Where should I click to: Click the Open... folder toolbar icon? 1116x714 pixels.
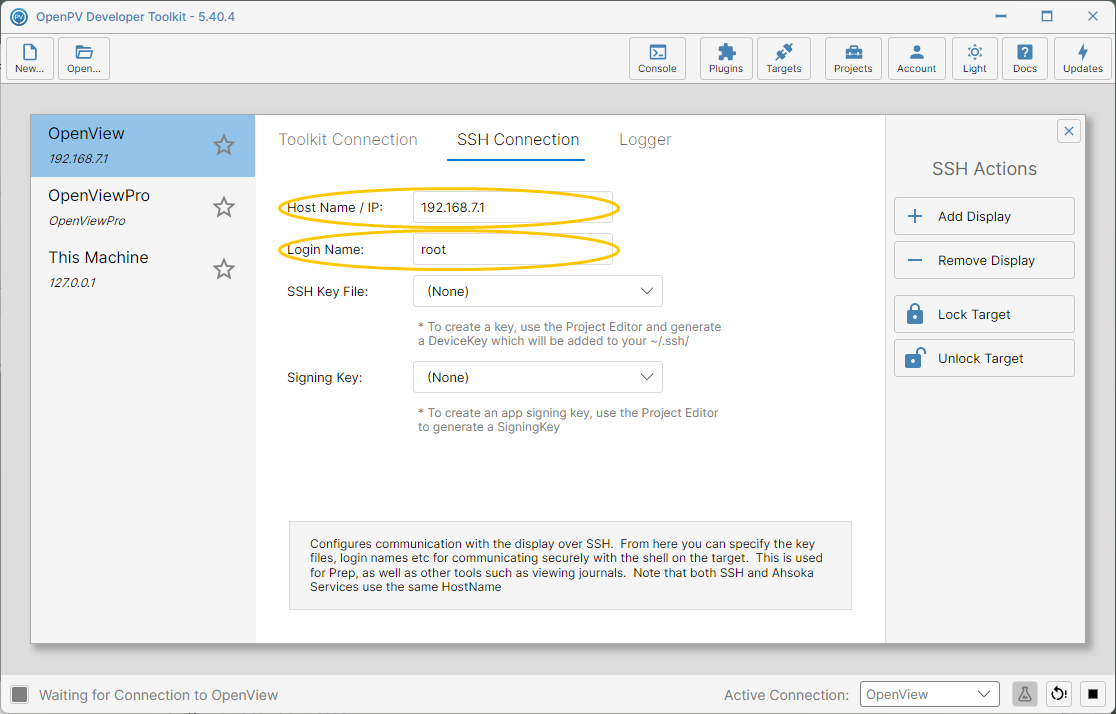coord(84,58)
